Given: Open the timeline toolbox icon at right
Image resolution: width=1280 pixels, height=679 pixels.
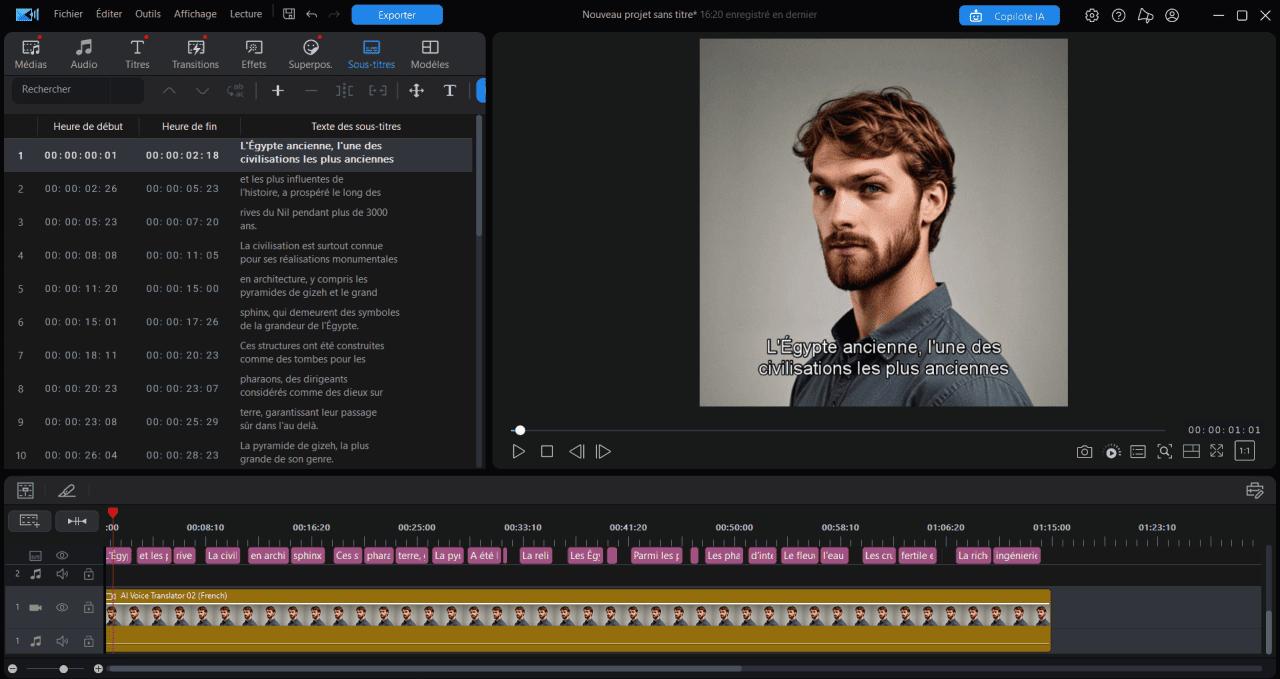Looking at the screenshot, I should pyautogui.click(x=1255, y=490).
